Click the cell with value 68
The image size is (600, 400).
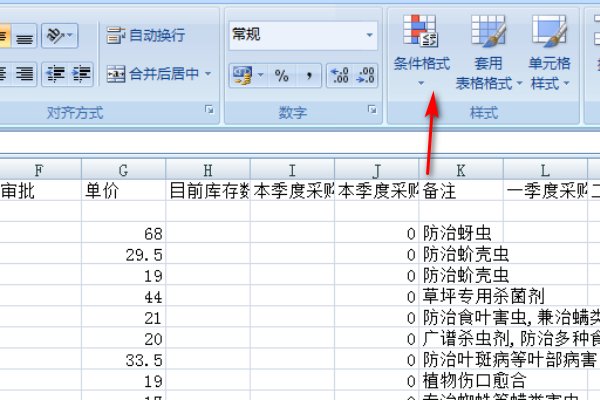(124, 233)
